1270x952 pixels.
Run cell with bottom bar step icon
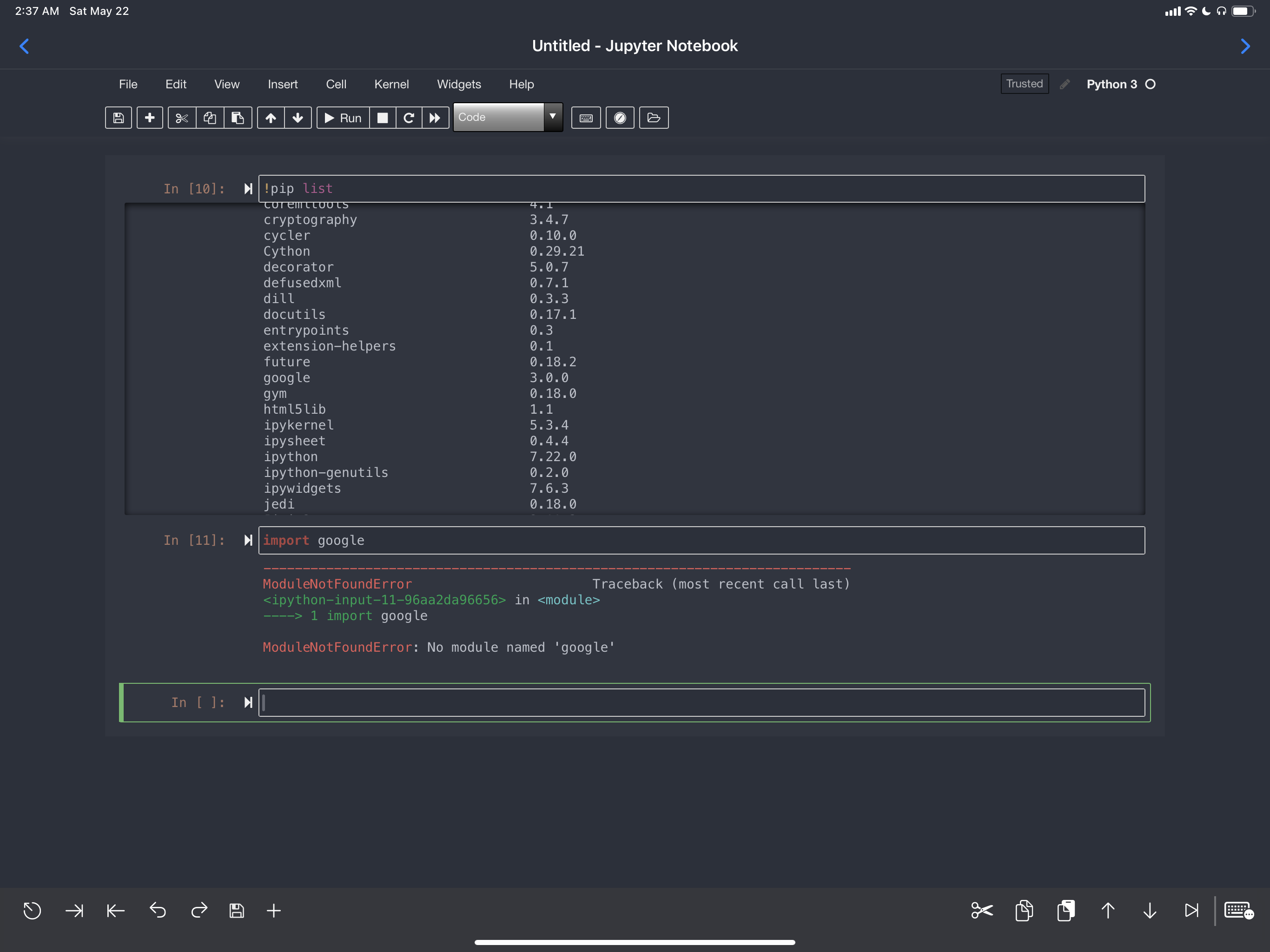click(x=1192, y=911)
